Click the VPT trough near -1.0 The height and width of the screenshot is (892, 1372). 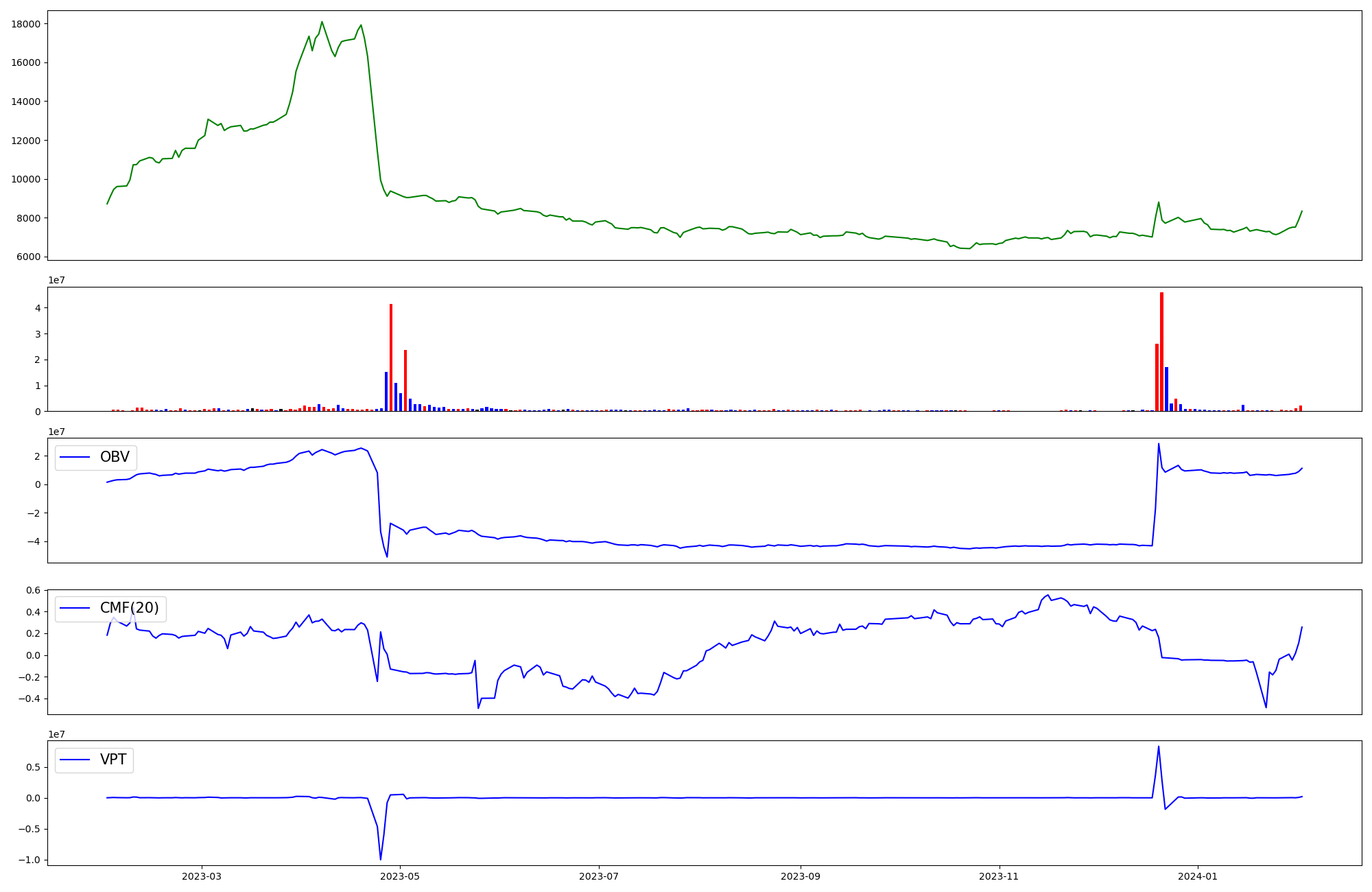pos(381,859)
